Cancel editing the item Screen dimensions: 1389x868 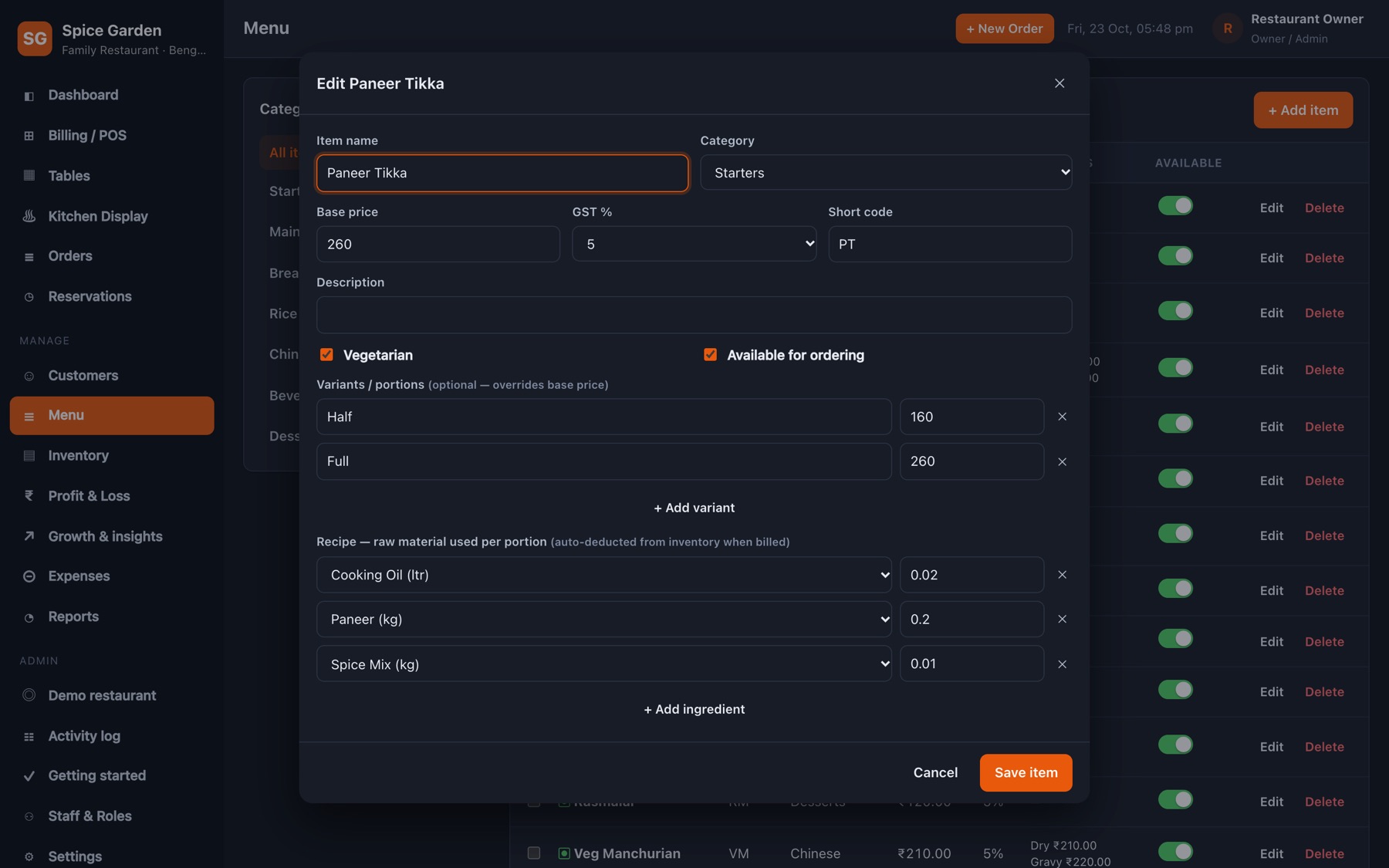[x=935, y=773]
